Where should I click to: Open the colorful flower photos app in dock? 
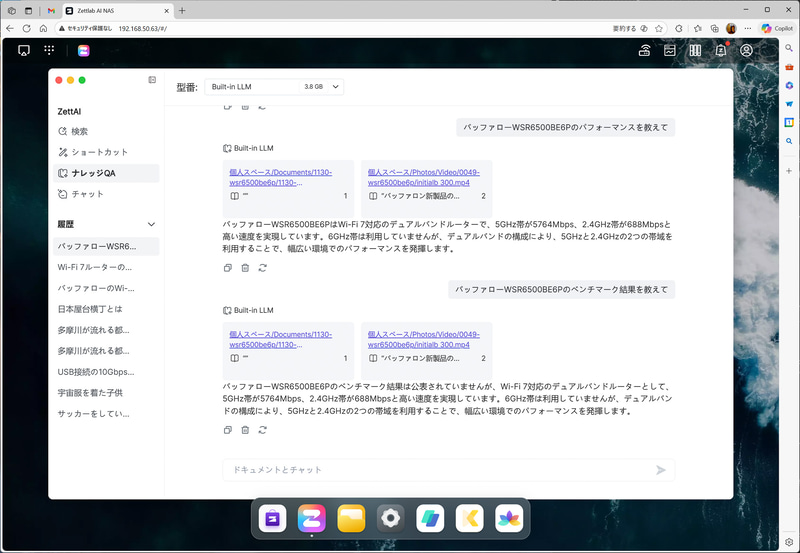pos(509,518)
